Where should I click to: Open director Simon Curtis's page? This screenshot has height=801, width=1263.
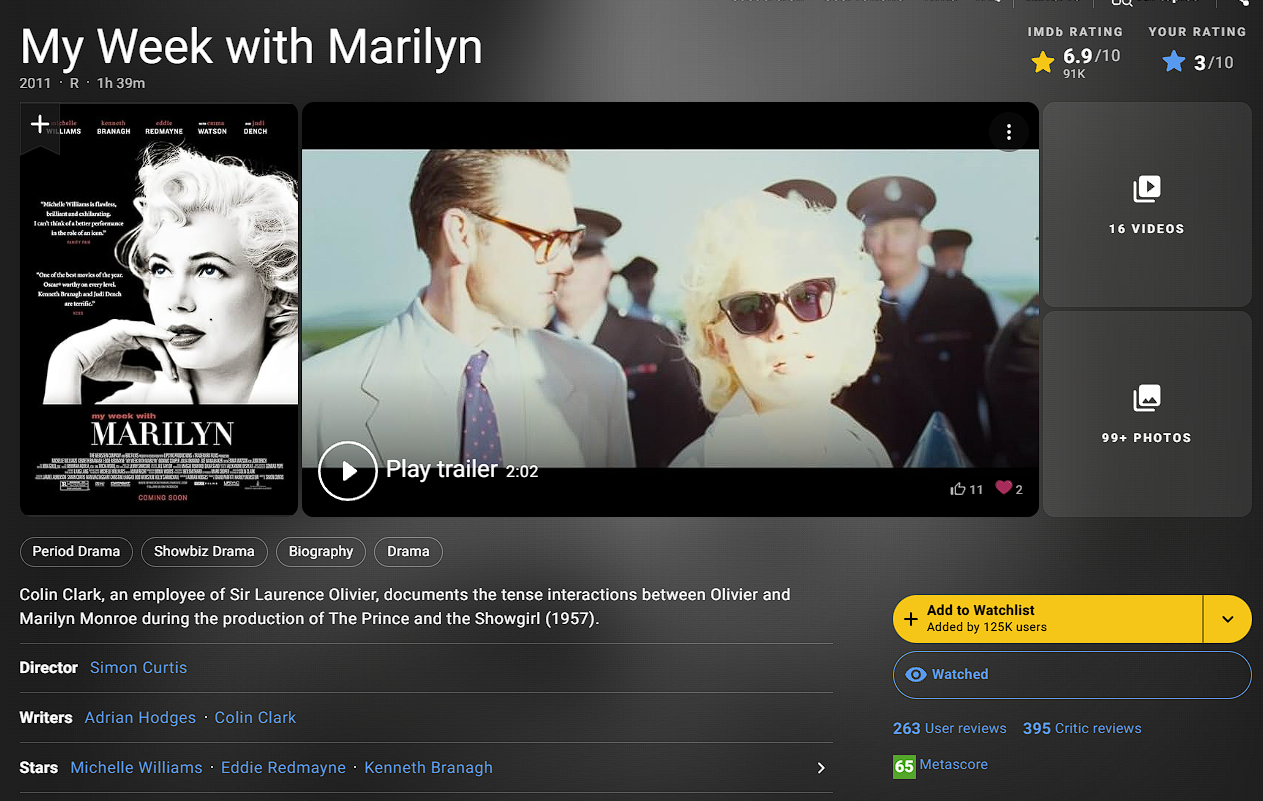coord(138,667)
